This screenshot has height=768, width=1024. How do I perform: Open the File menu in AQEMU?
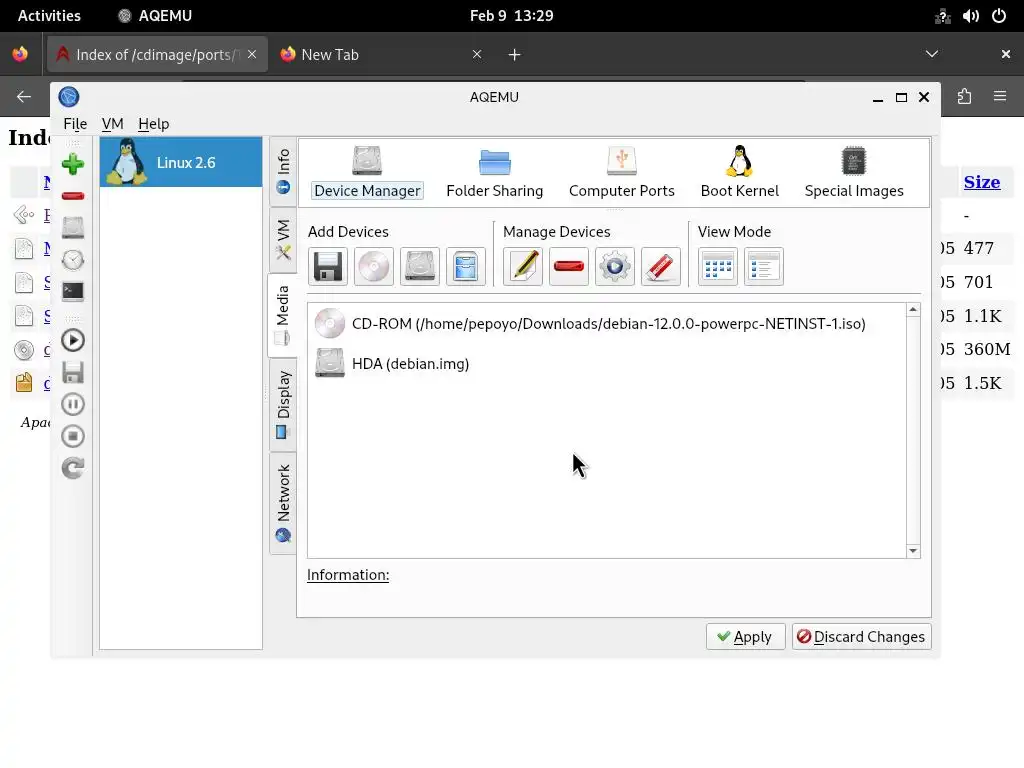pyautogui.click(x=75, y=124)
